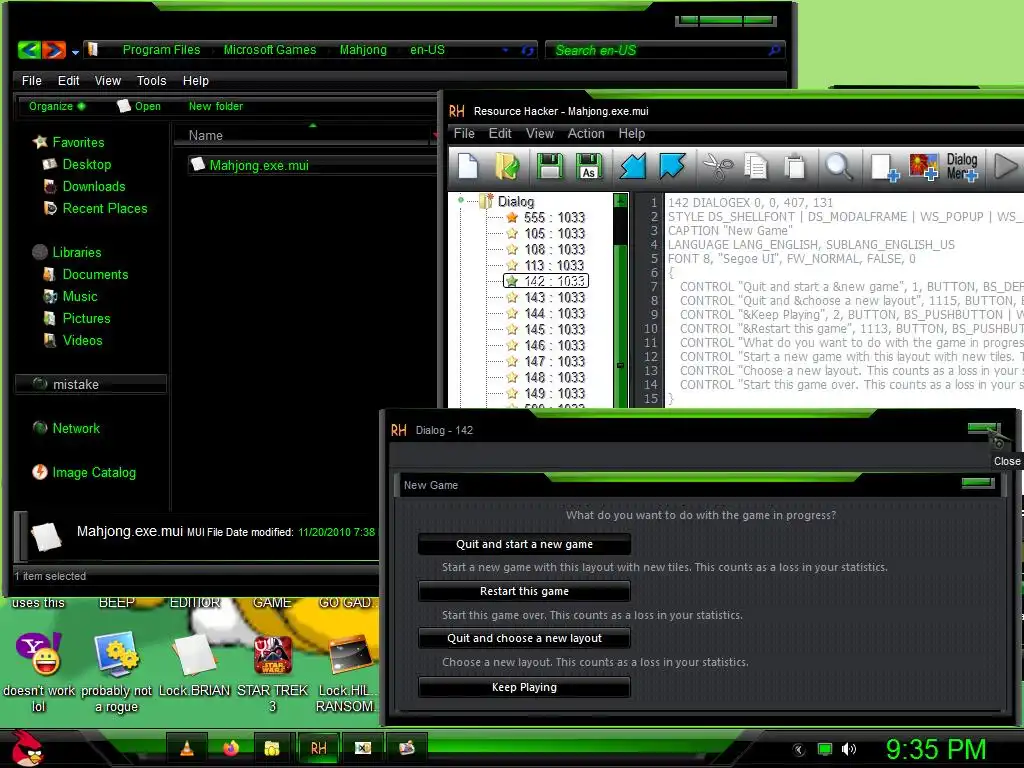
Task: Click Angry Birds start button
Action: coord(26,748)
